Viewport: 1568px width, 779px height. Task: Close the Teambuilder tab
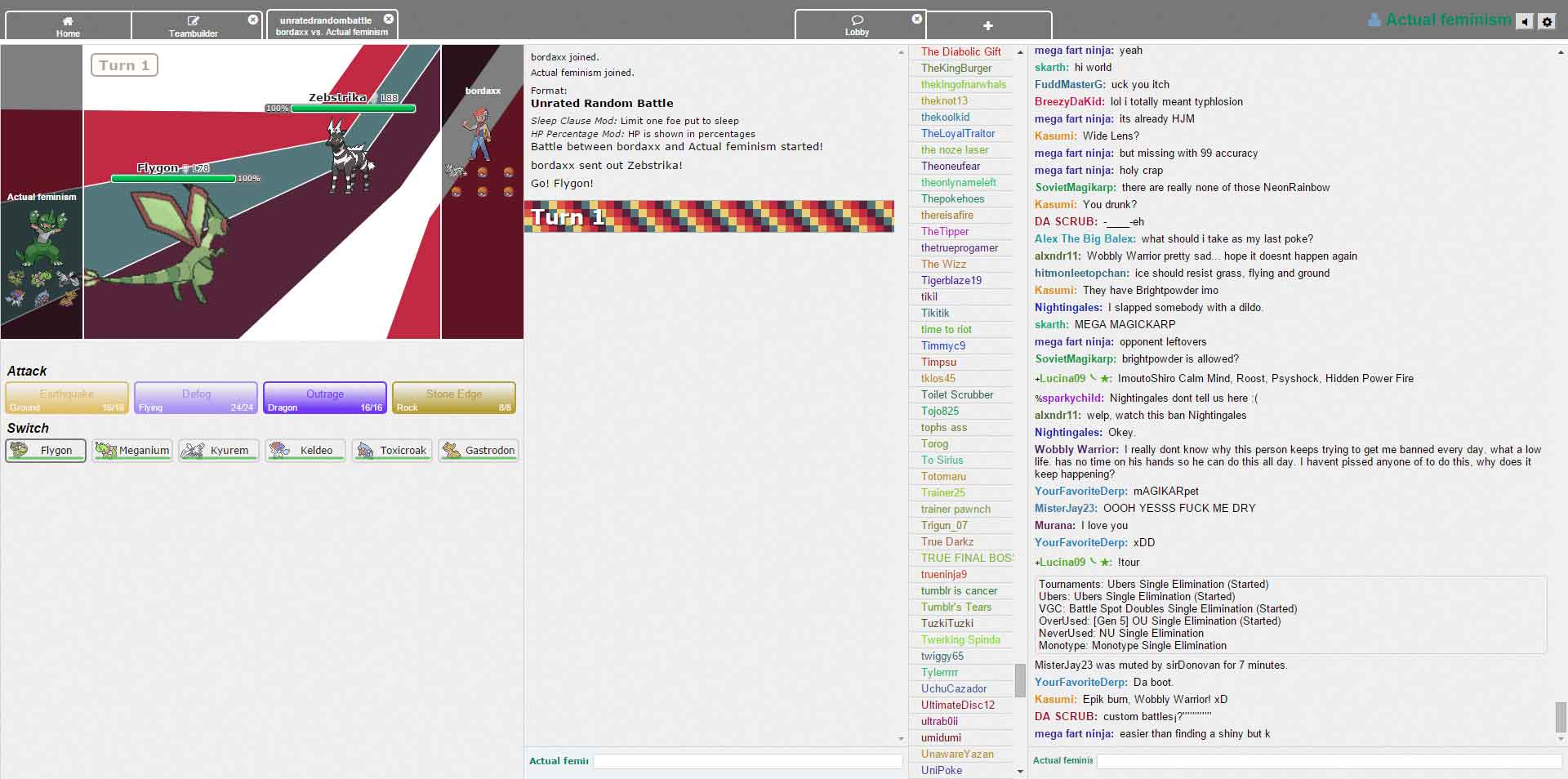point(253,20)
